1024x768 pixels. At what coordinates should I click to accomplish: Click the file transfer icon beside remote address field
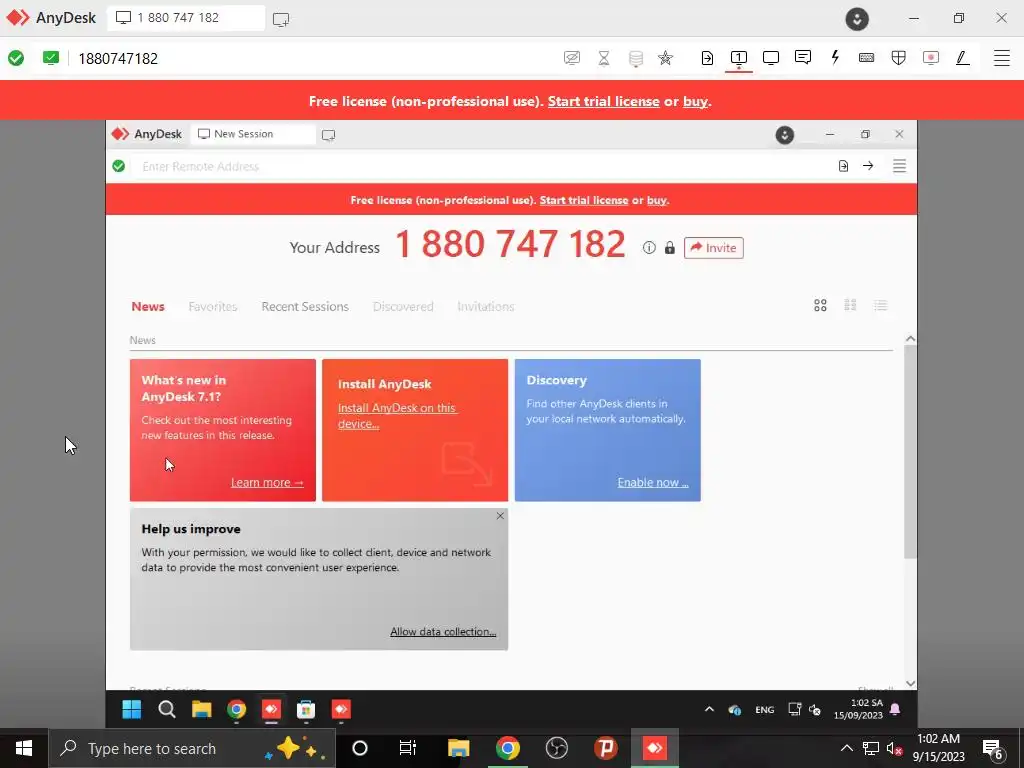pos(843,166)
